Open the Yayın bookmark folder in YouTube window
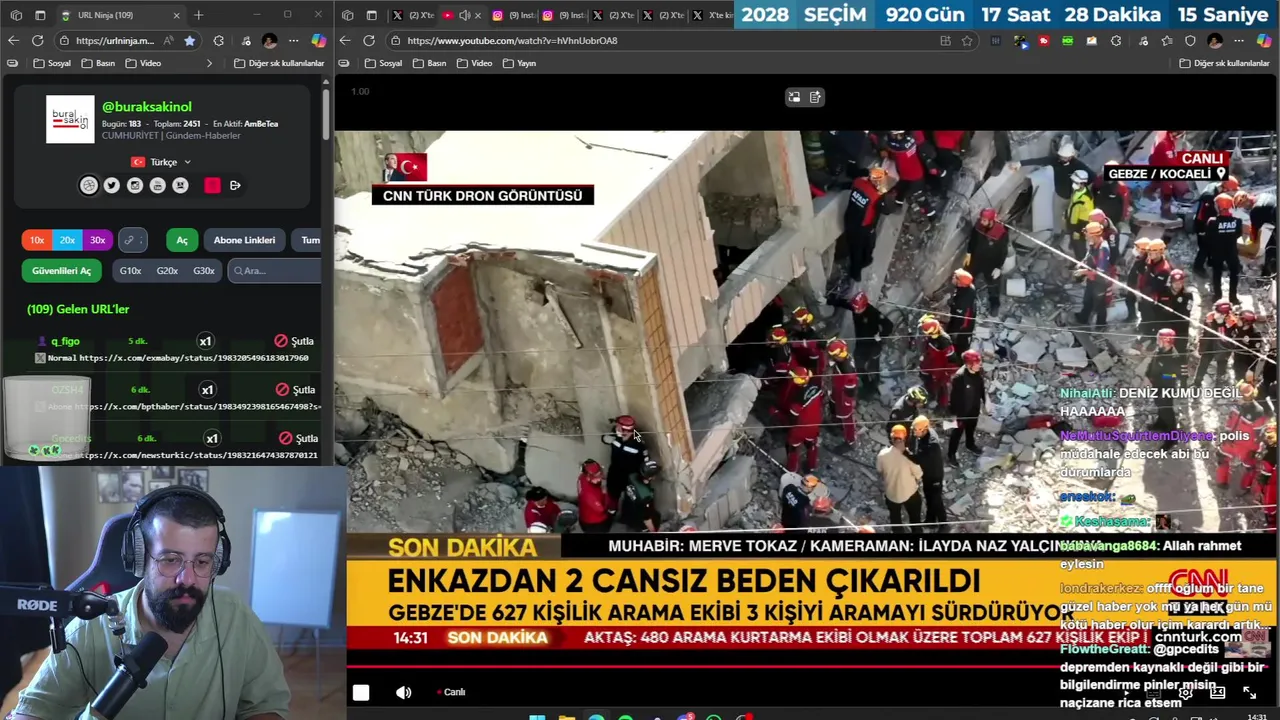Viewport: 1280px width, 720px height. [x=519, y=63]
